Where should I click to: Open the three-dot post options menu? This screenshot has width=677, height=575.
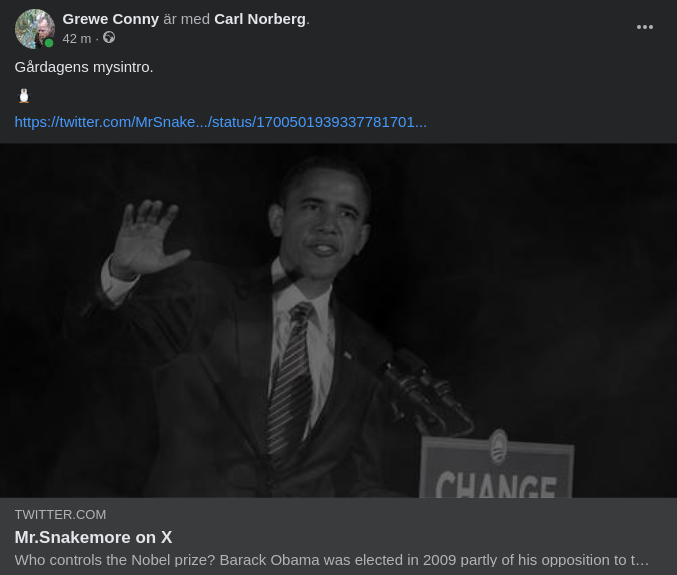coord(645,27)
